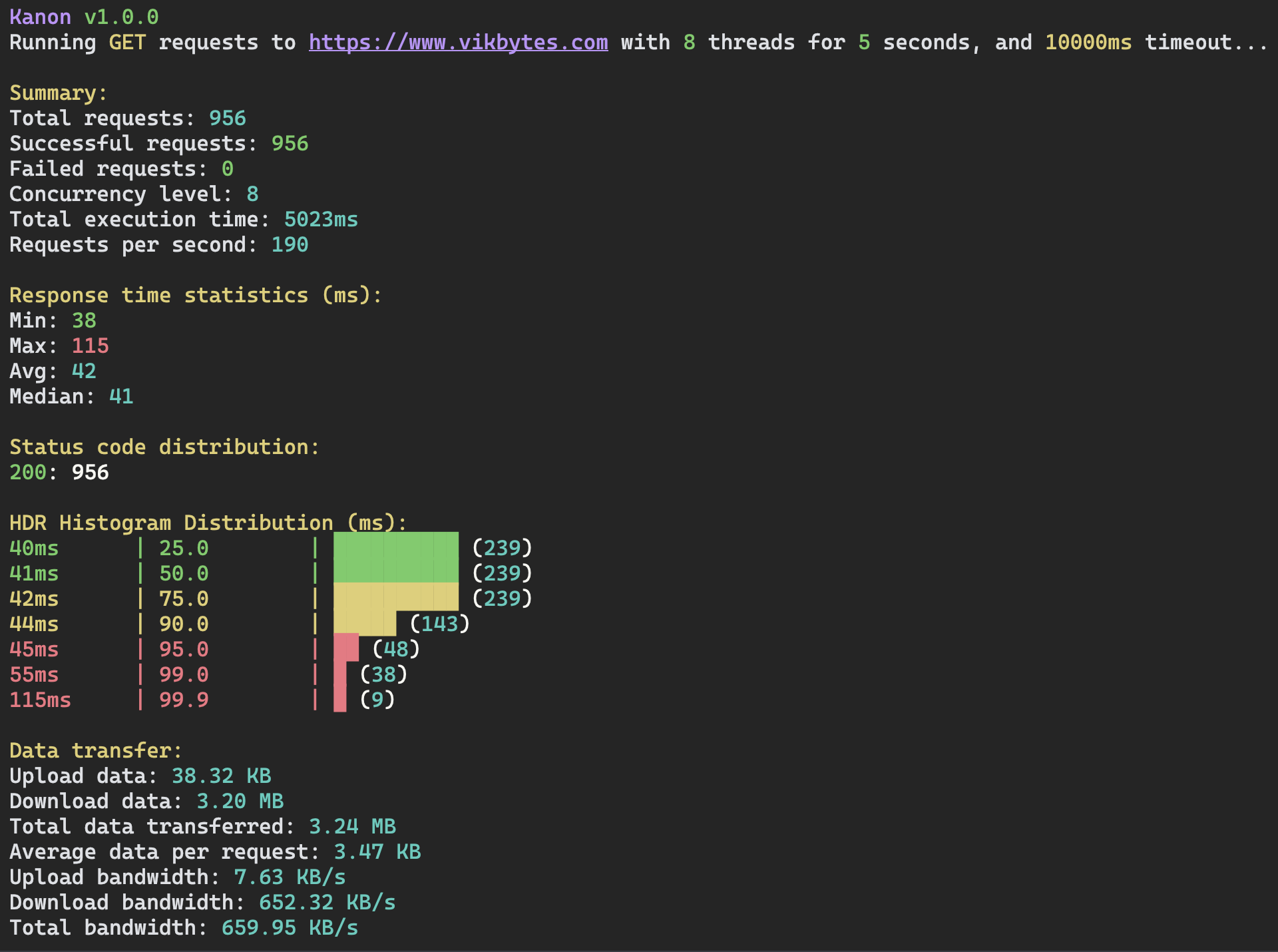1278x952 pixels.
Task: Click percentile value 25.0
Action: [x=184, y=549]
